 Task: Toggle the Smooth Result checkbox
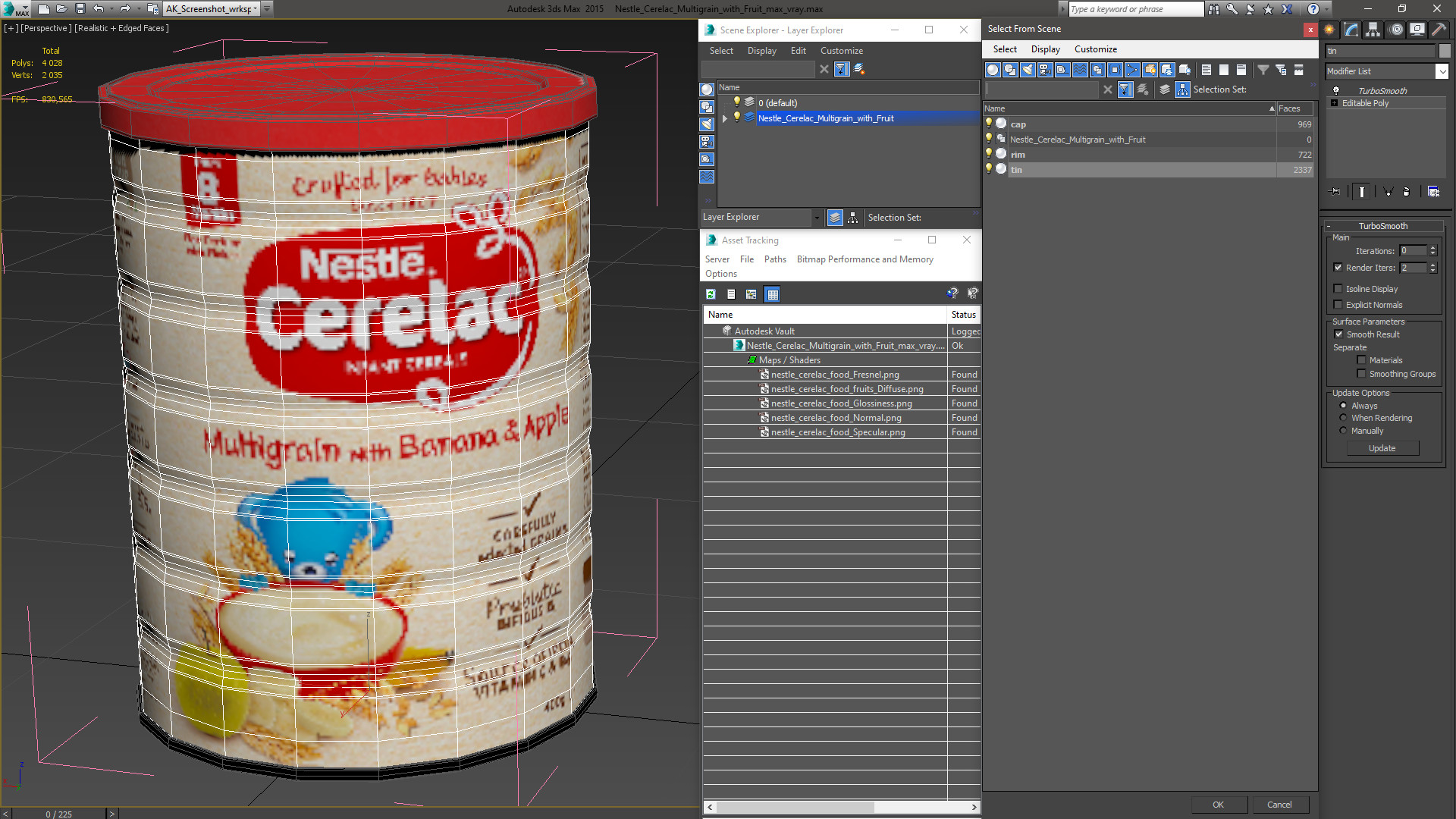[1338, 334]
